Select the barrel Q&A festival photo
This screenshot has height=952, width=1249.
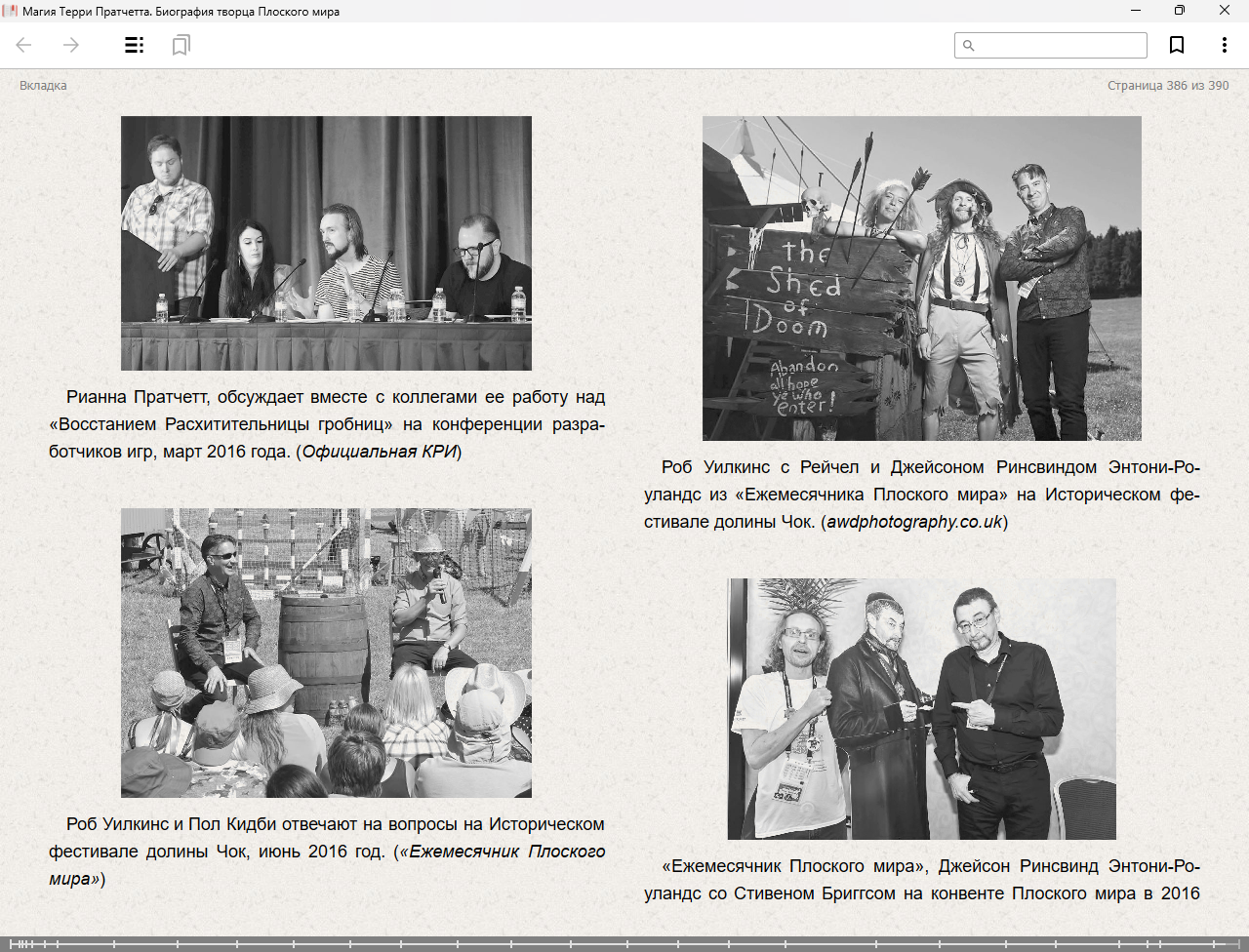[x=326, y=653]
